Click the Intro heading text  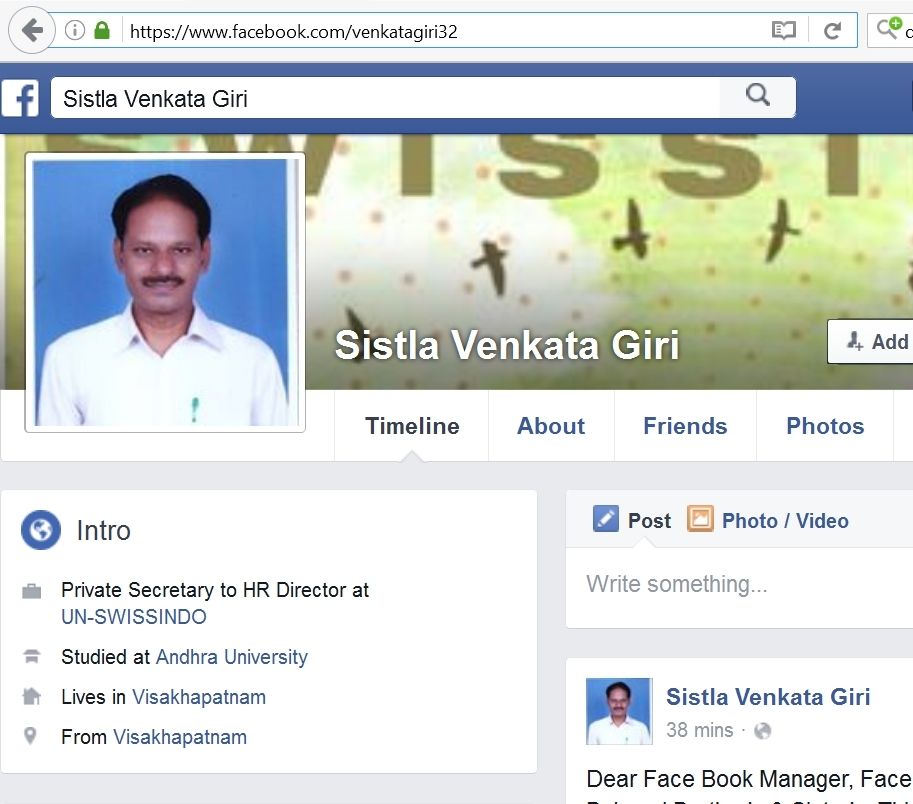[104, 531]
